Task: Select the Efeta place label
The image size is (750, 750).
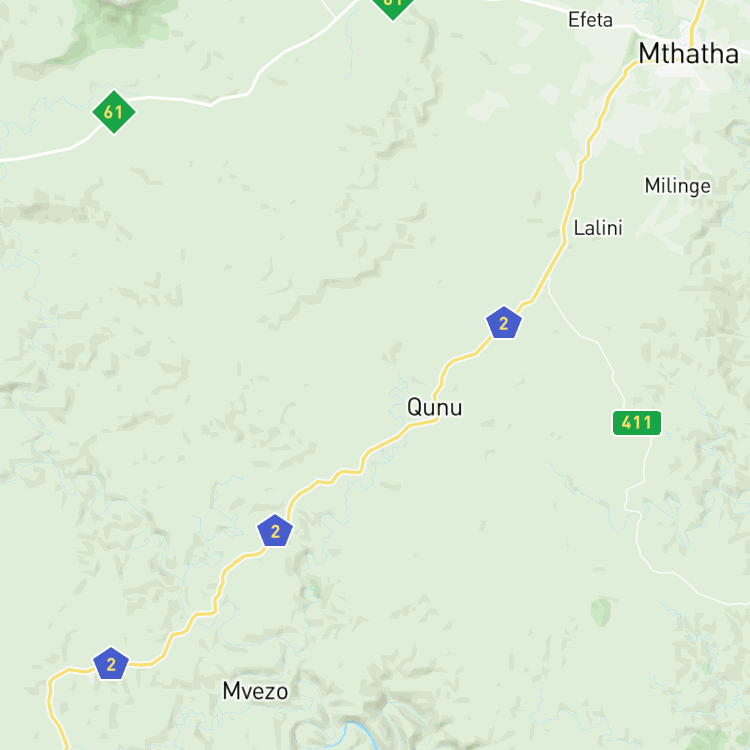Action: 590,20
